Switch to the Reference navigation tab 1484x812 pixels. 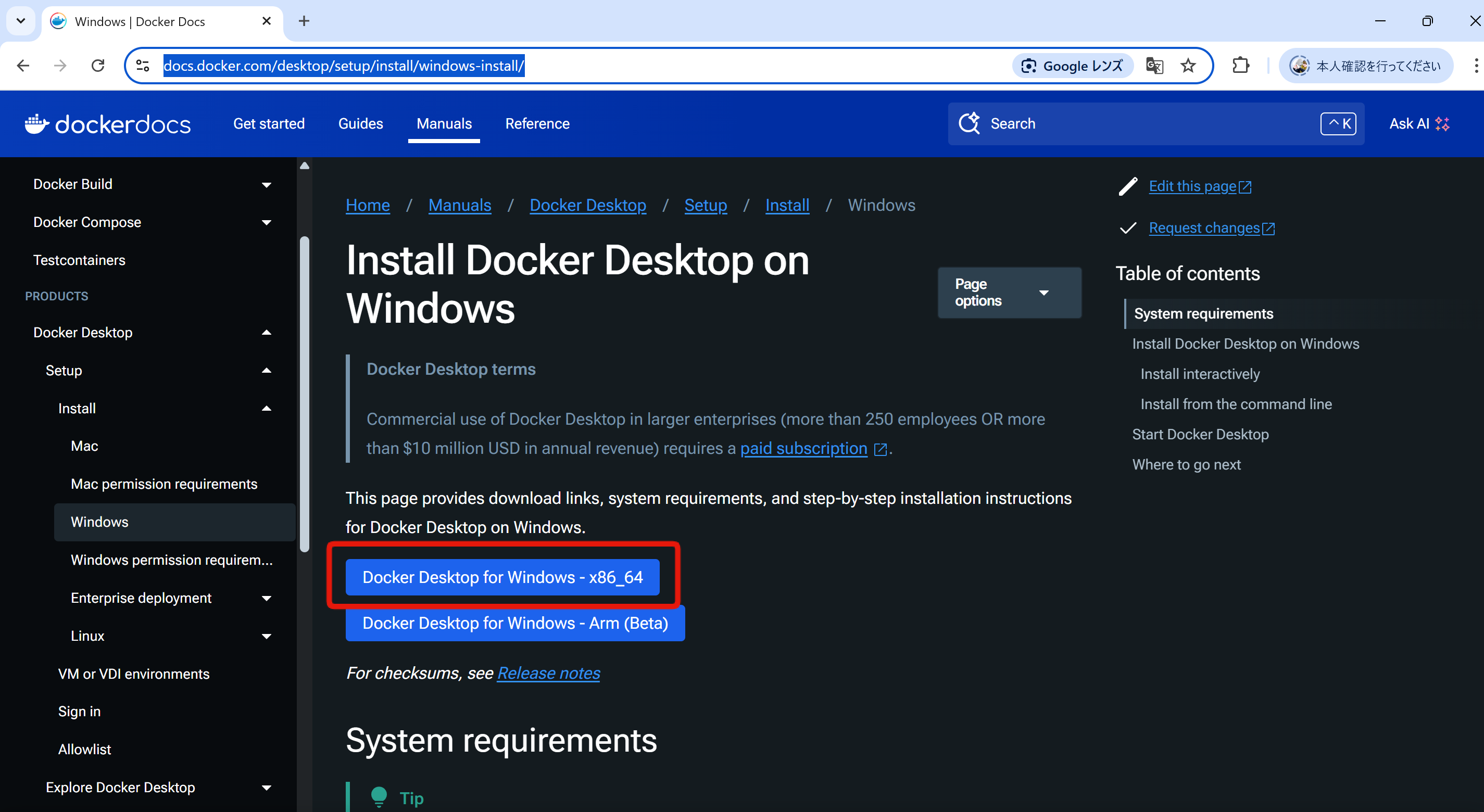[x=537, y=124]
